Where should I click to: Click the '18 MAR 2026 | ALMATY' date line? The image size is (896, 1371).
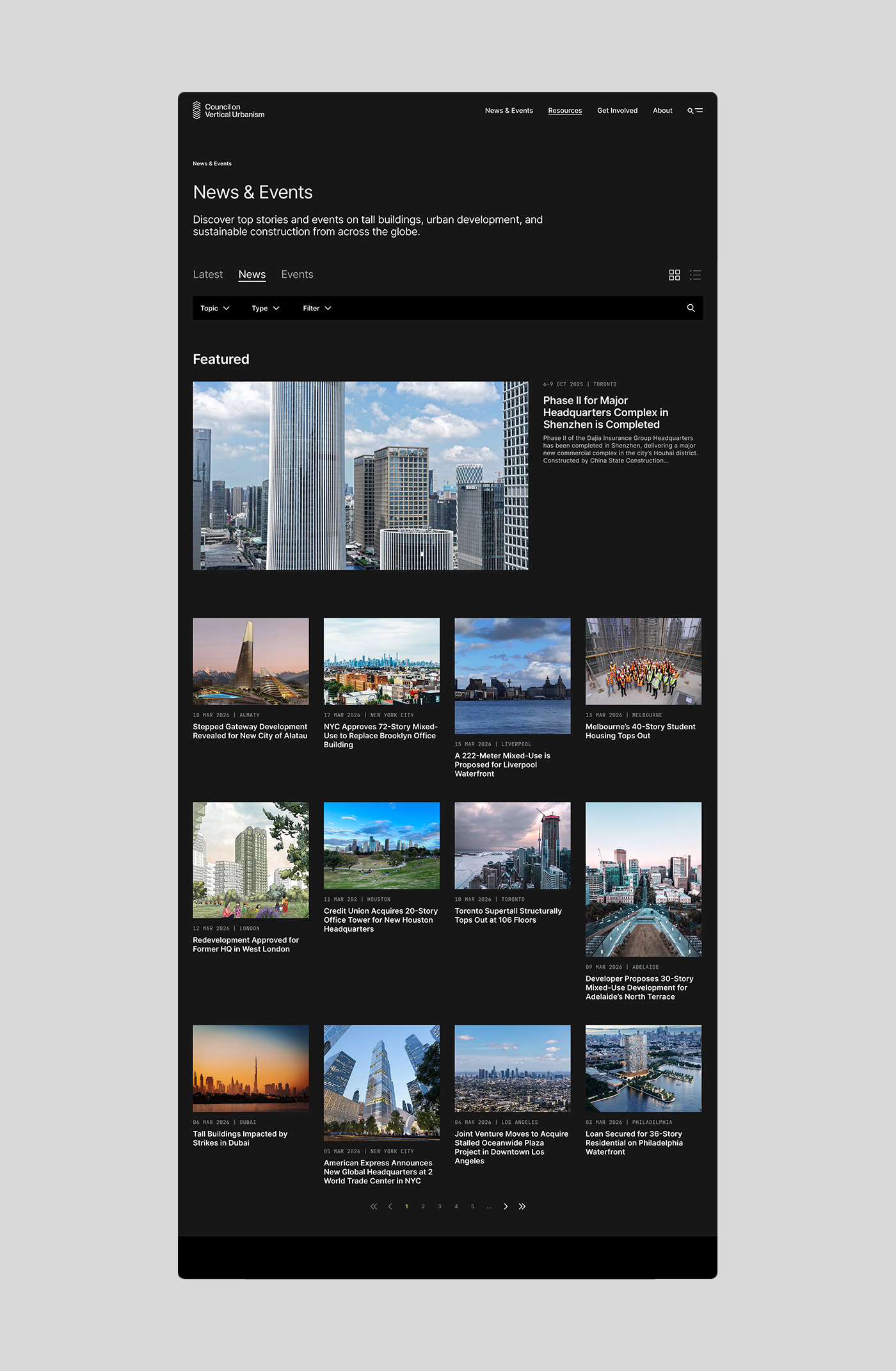tap(226, 715)
